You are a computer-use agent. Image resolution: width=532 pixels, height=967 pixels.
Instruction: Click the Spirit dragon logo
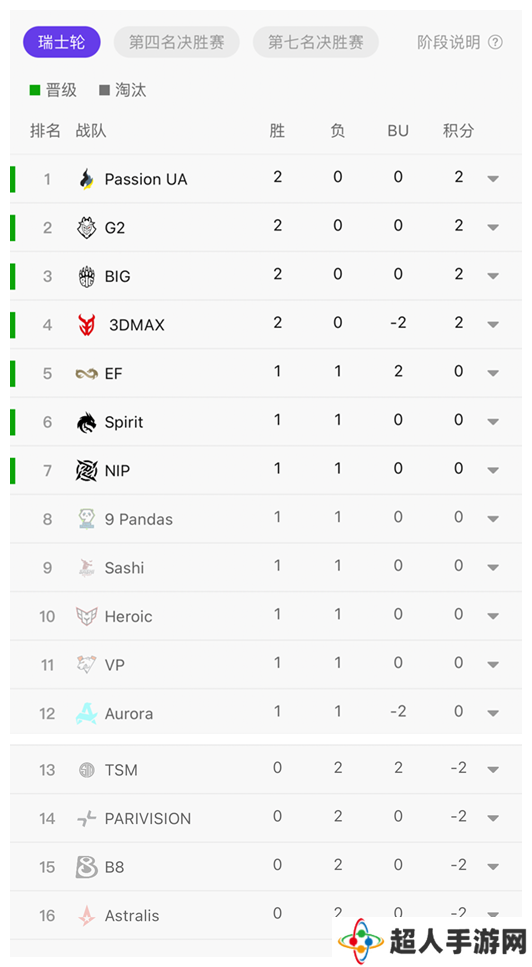(87, 422)
